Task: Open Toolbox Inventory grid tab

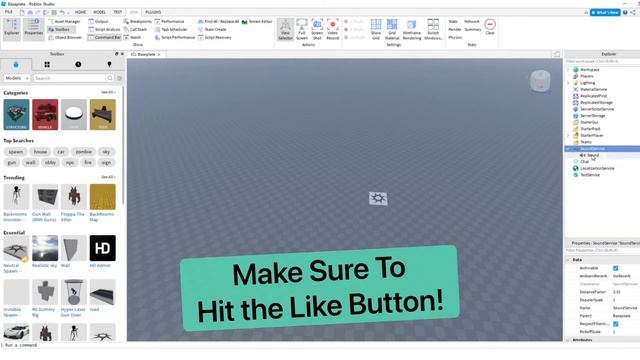Action: pos(47,64)
